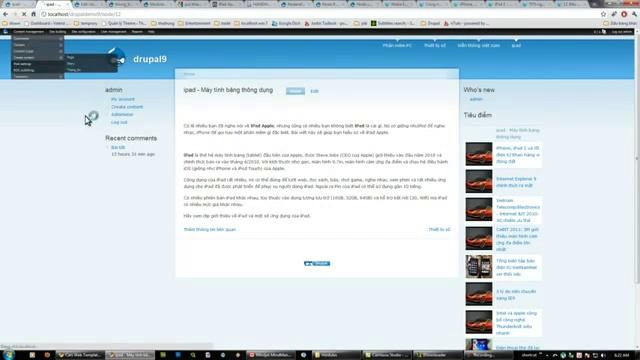
Task: Open the Windows Start button
Action: [x=8, y=355]
